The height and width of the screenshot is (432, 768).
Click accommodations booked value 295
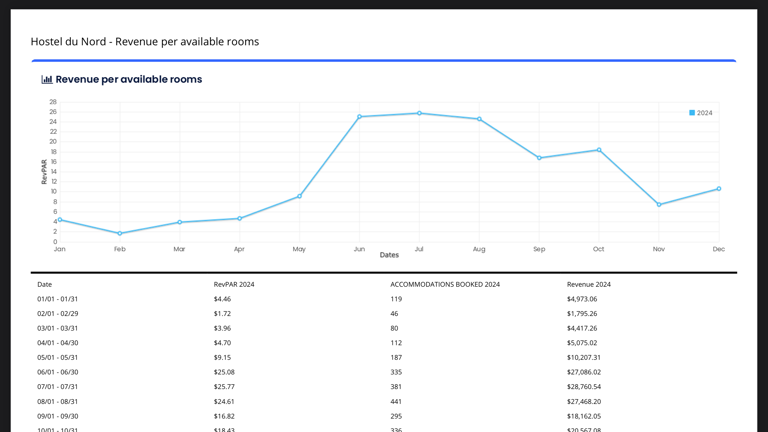tap(396, 416)
